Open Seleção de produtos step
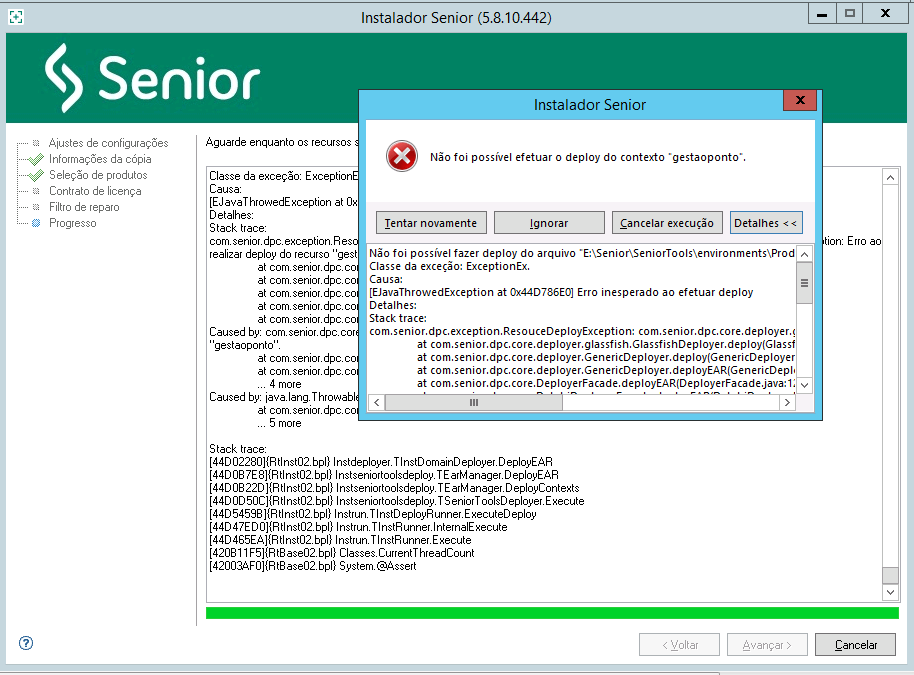 click(x=98, y=175)
